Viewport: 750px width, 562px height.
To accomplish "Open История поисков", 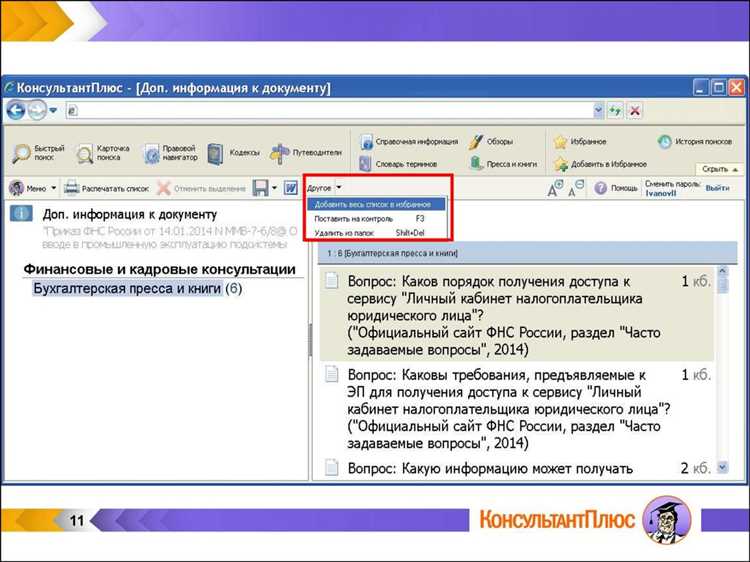I will coord(695,142).
